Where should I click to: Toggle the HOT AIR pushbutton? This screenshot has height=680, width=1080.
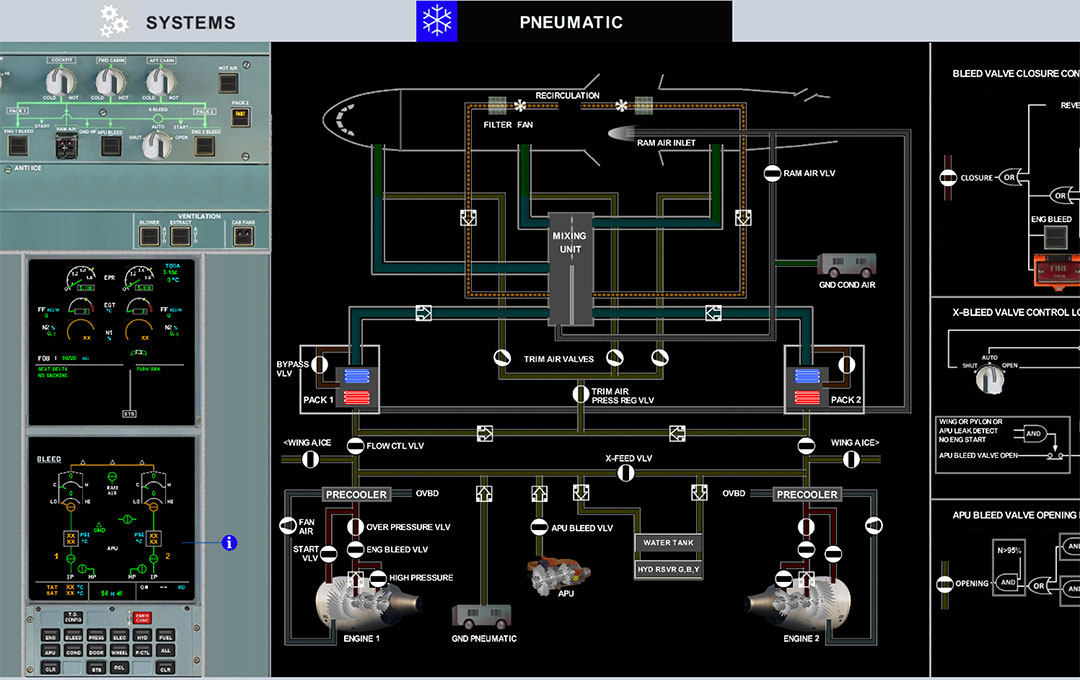pyautogui.click(x=228, y=81)
